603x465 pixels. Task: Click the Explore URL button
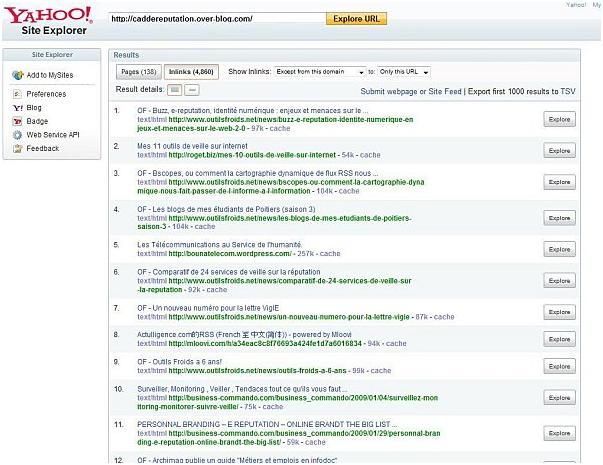pos(356,19)
